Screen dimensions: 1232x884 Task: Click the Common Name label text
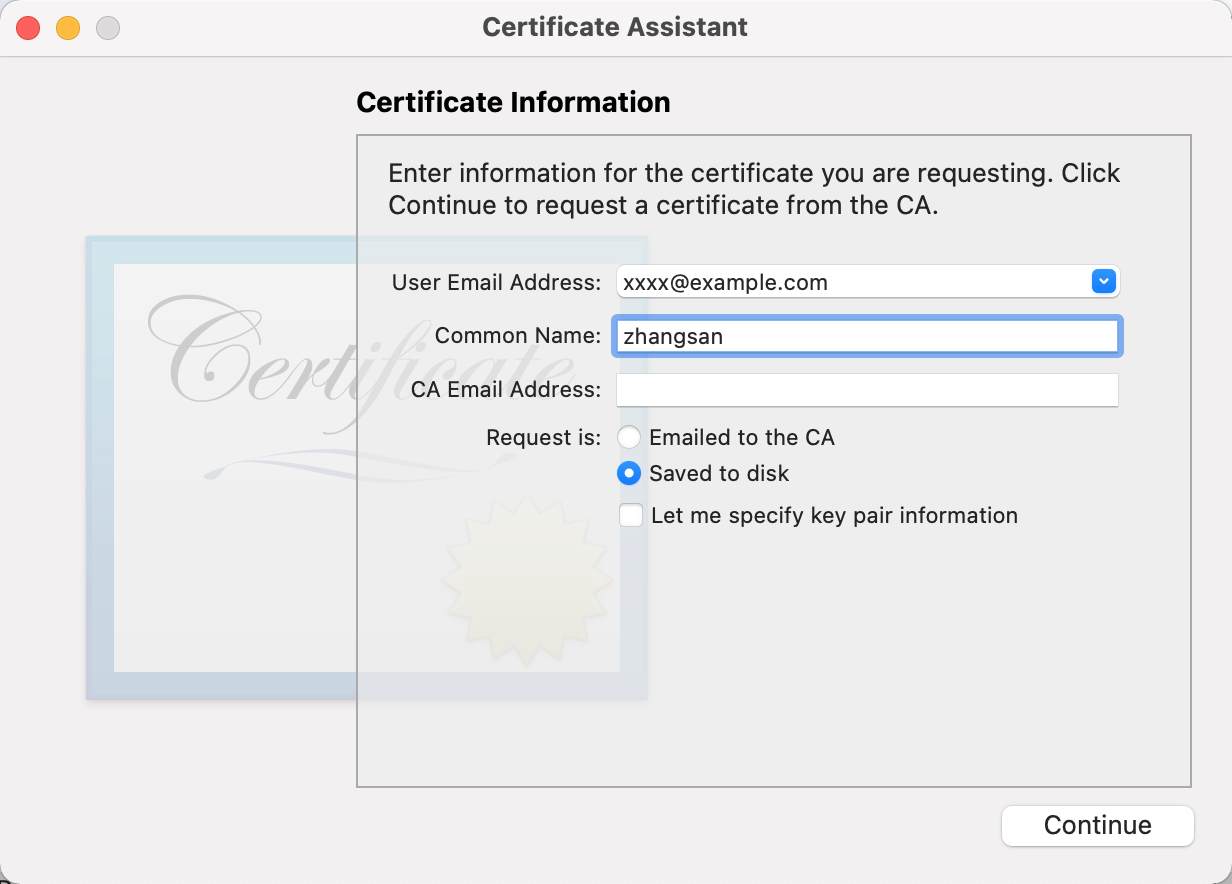tap(518, 336)
